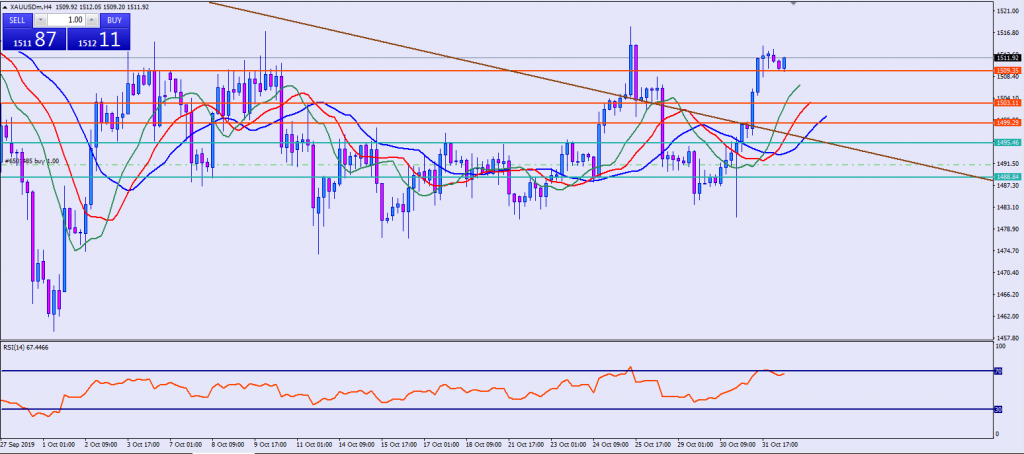Click the 1503.11 orange level price tag
The image size is (1024, 454).
point(1007,103)
